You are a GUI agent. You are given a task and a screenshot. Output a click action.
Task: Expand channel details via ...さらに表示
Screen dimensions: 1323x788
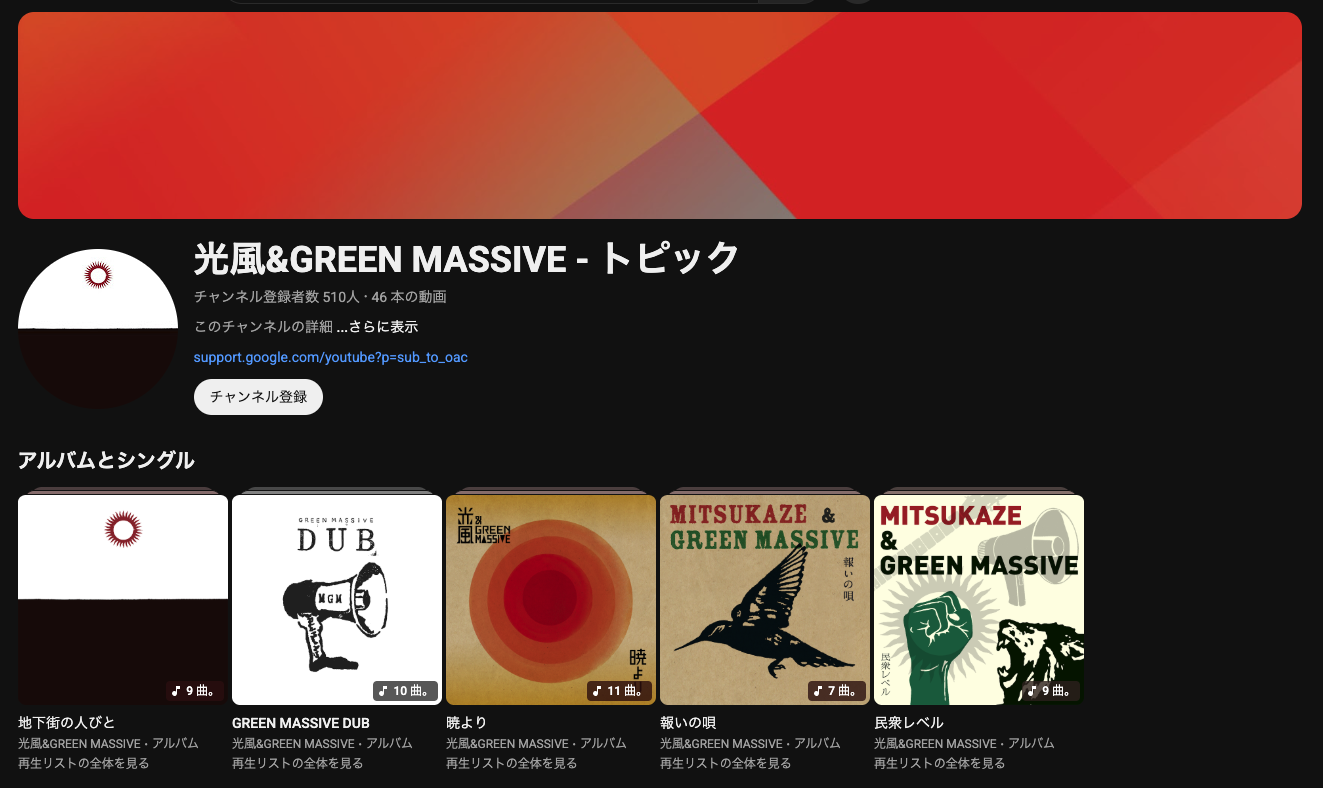click(377, 327)
